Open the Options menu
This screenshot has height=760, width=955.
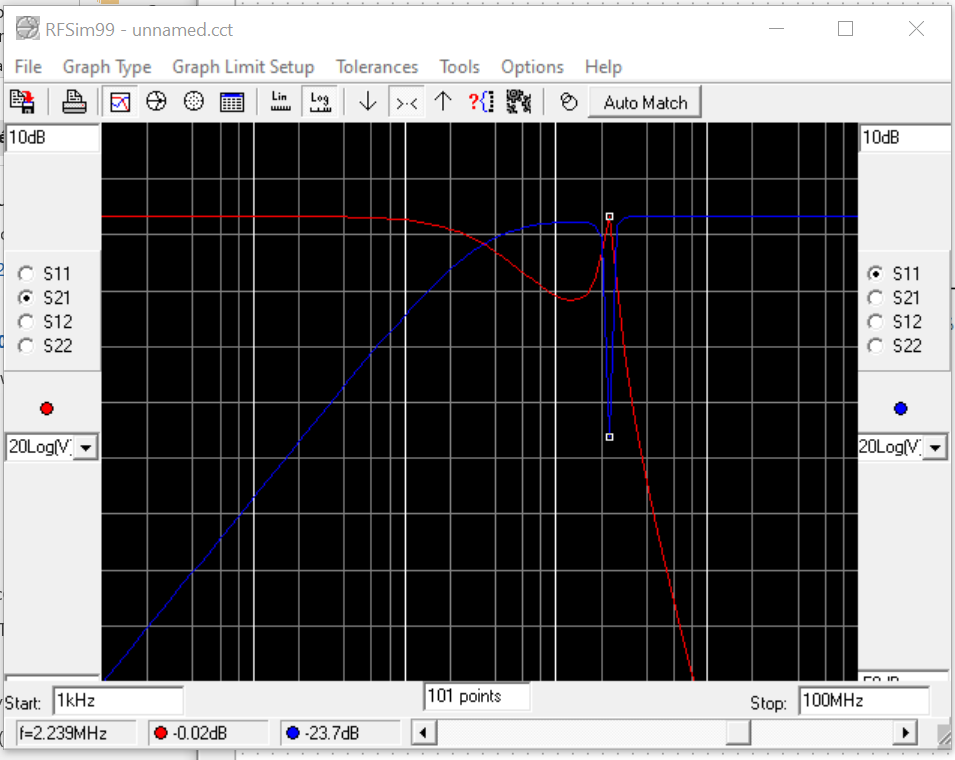(x=532, y=66)
